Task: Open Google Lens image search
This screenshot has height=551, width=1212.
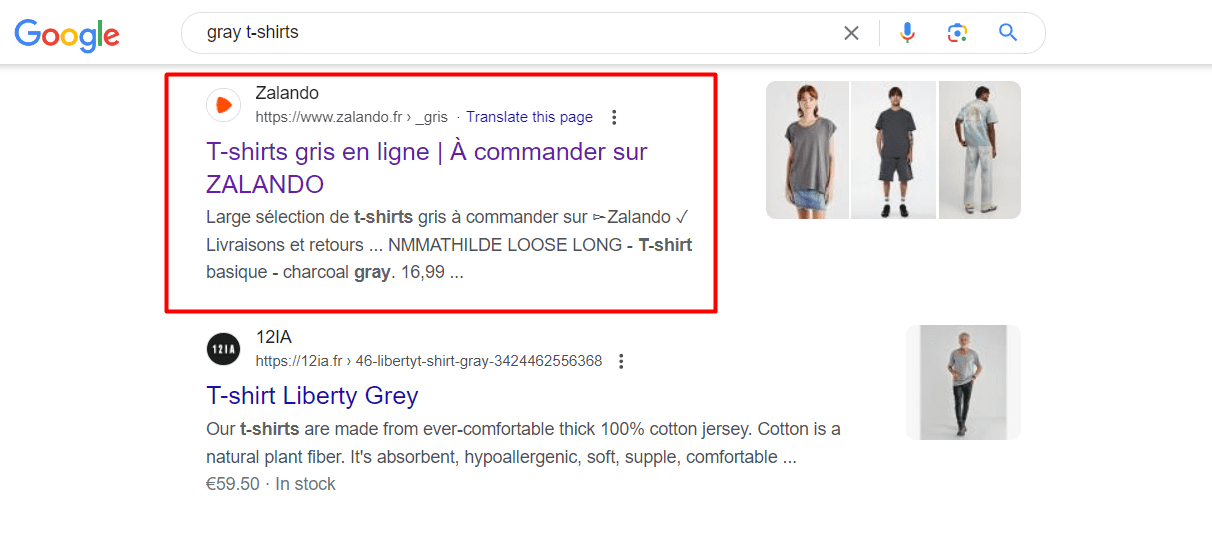Action: [957, 33]
